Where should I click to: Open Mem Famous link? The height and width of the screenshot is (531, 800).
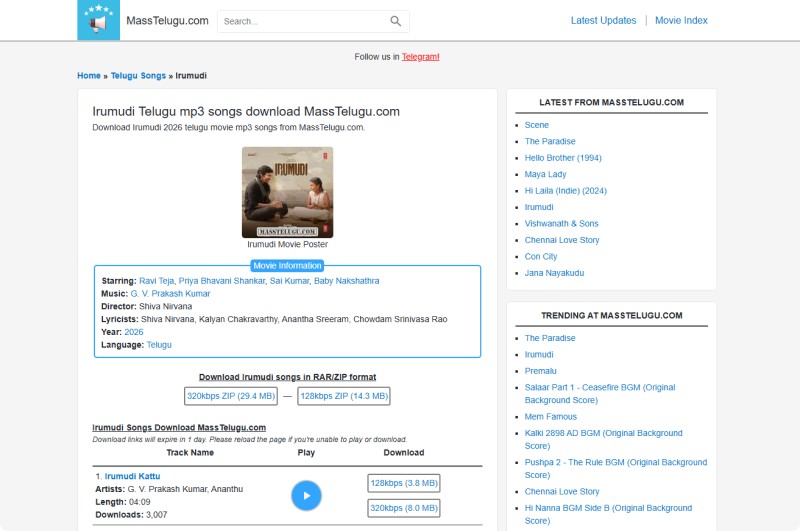[x=551, y=417]
